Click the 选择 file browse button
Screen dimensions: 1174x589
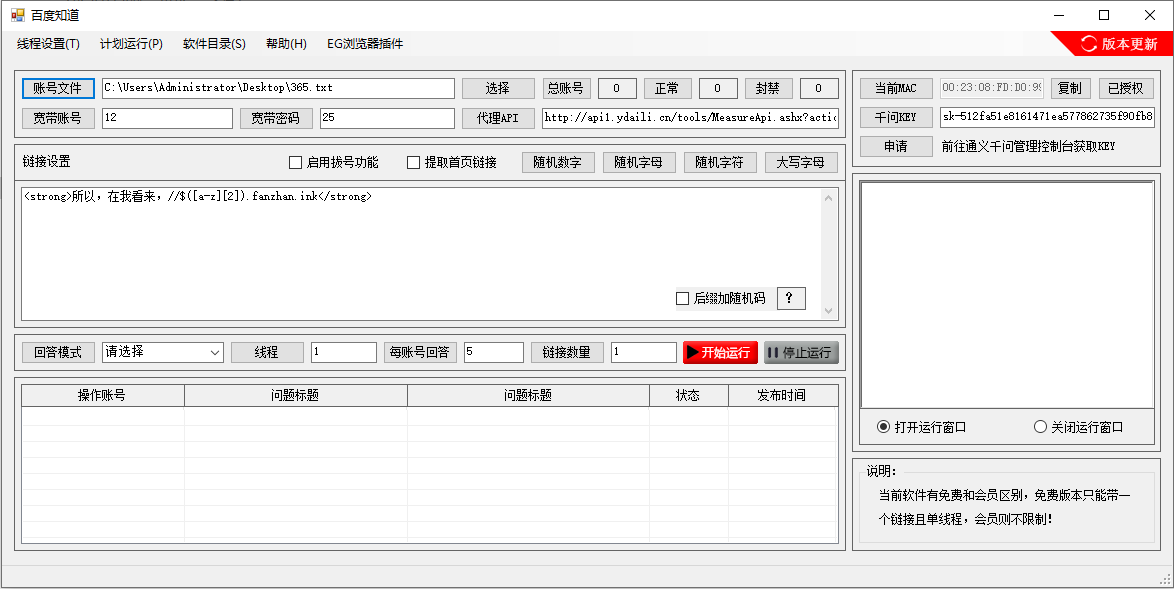[x=498, y=88]
